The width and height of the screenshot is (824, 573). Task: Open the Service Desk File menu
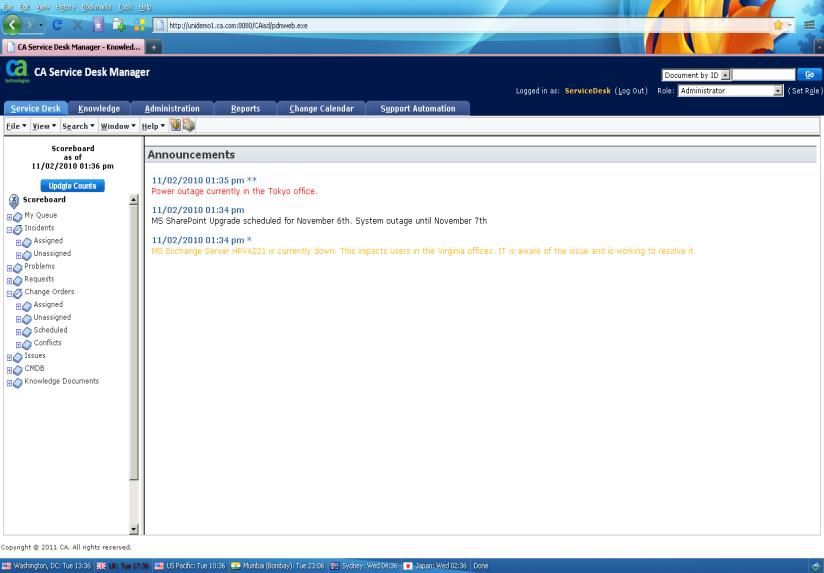[x=16, y=126]
